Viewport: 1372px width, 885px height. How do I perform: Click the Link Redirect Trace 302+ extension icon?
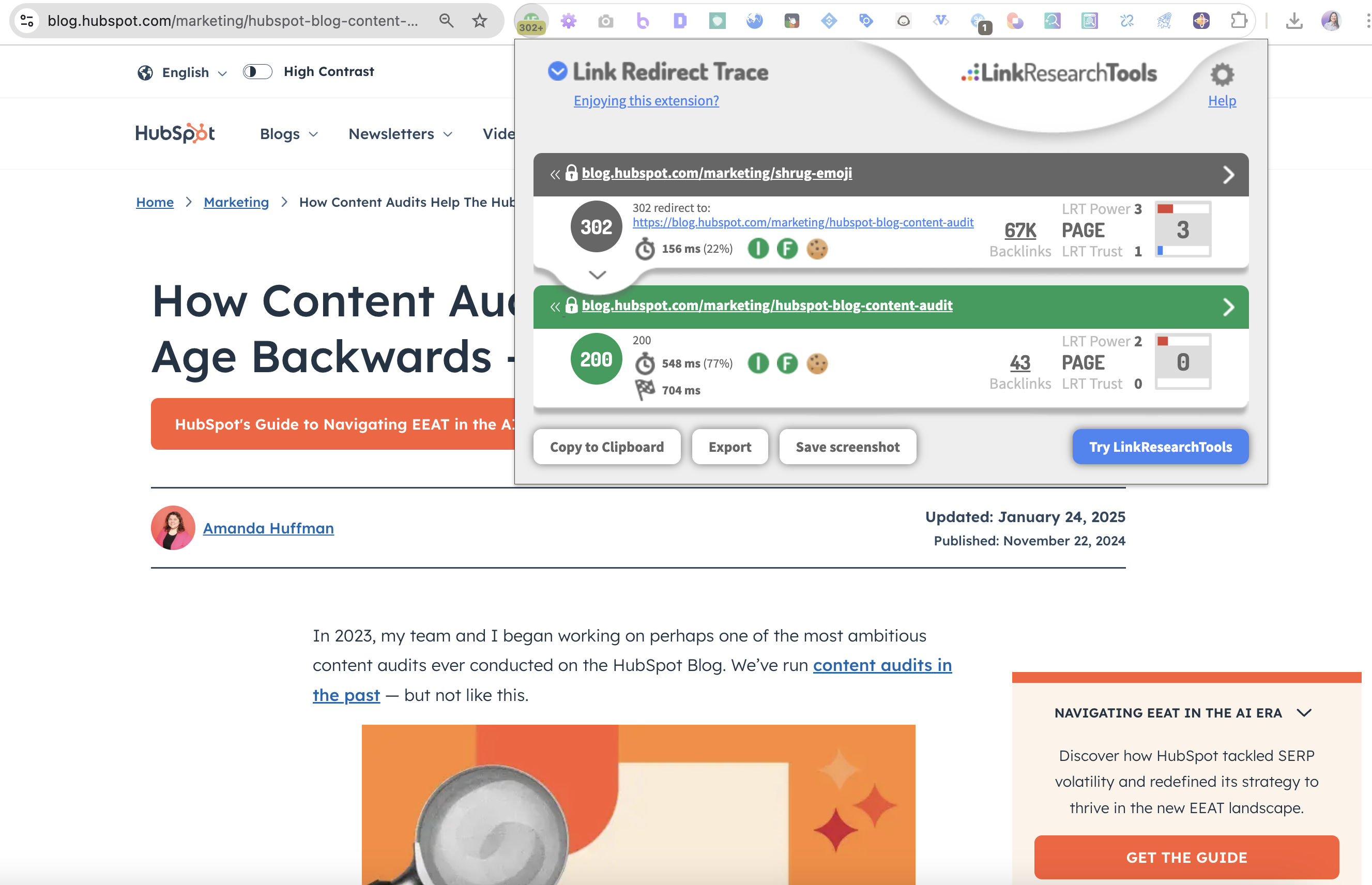tap(531, 21)
